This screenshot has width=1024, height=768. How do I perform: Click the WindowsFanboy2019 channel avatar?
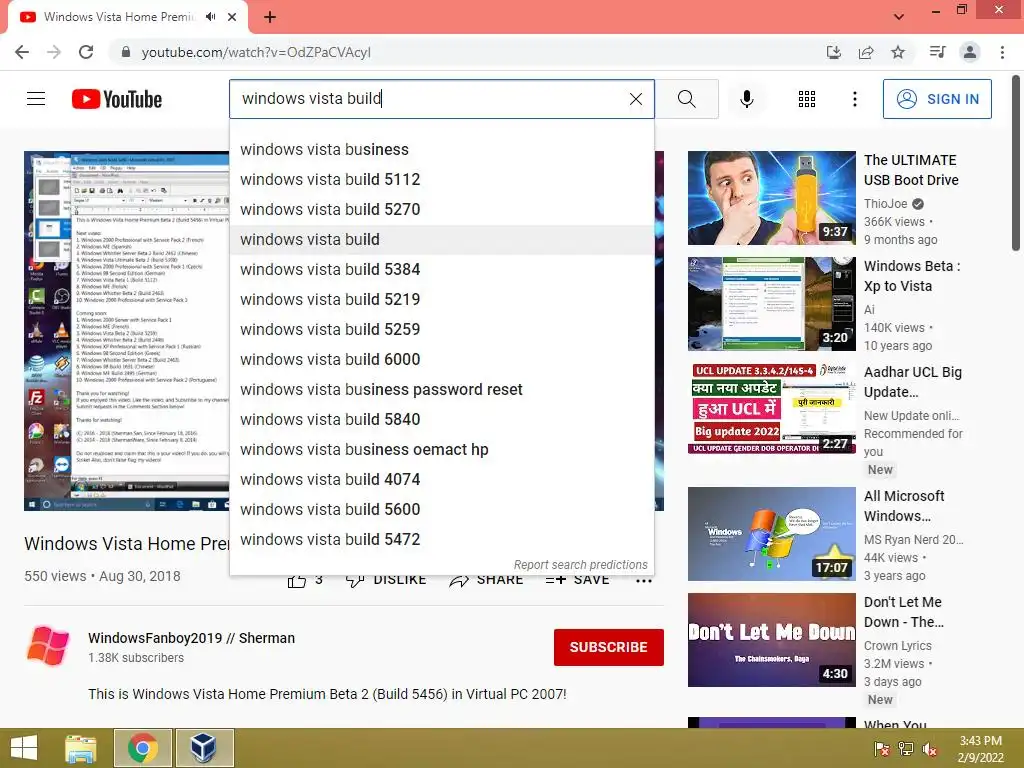point(48,647)
